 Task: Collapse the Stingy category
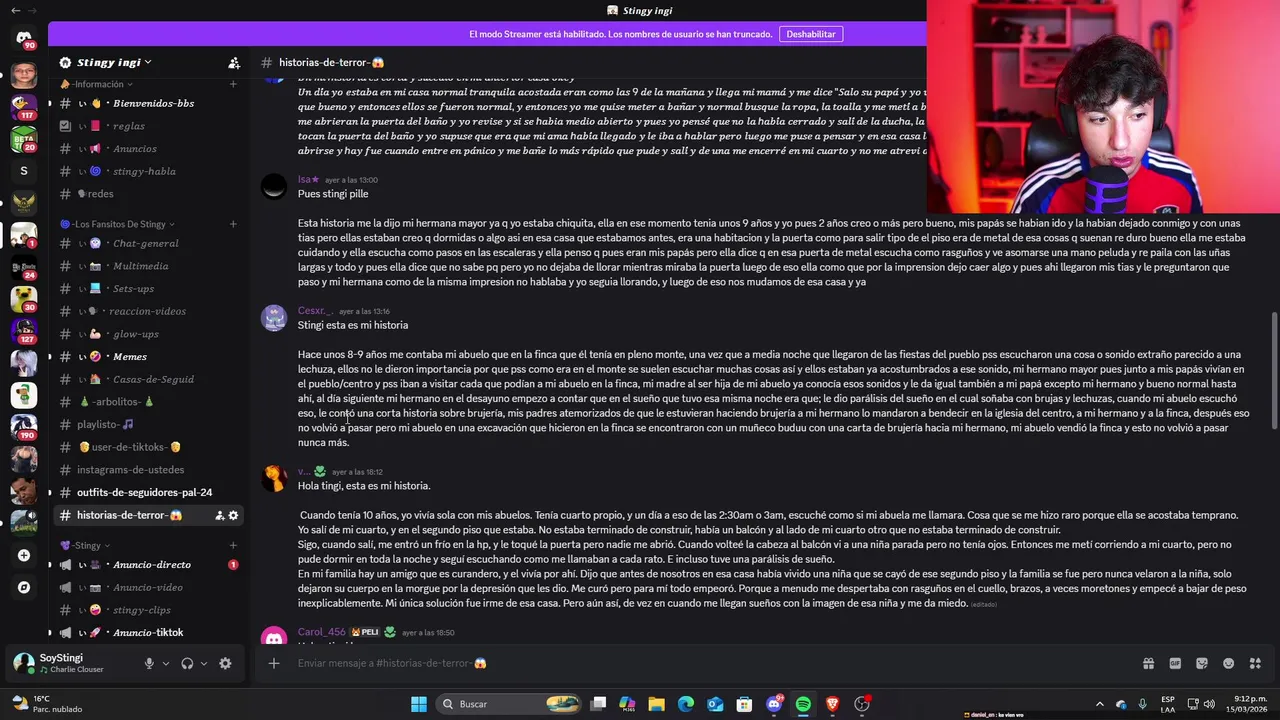tap(85, 545)
